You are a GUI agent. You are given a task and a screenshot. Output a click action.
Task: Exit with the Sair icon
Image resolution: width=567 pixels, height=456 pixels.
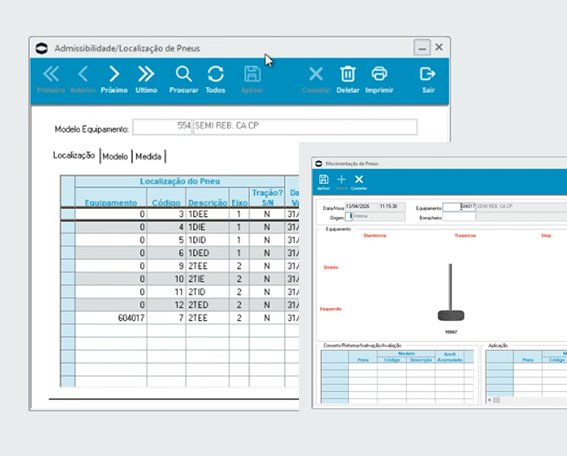click(x=428, y=80)
